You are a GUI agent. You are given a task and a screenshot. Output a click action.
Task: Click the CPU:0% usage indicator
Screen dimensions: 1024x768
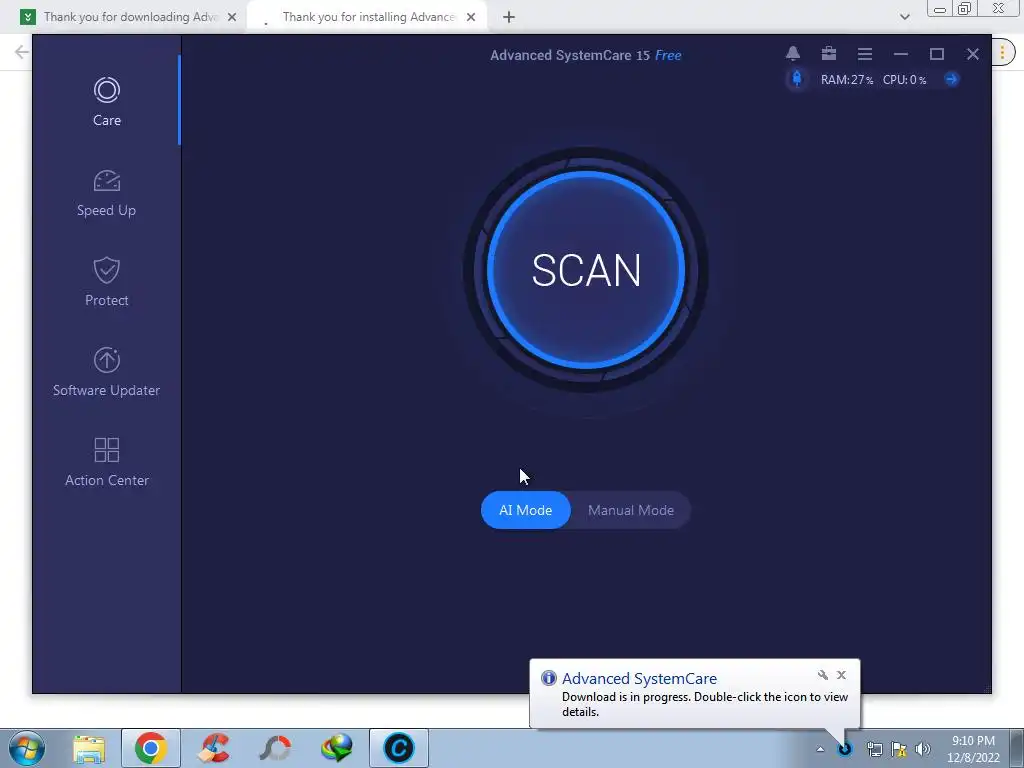(x=904, y=80)
